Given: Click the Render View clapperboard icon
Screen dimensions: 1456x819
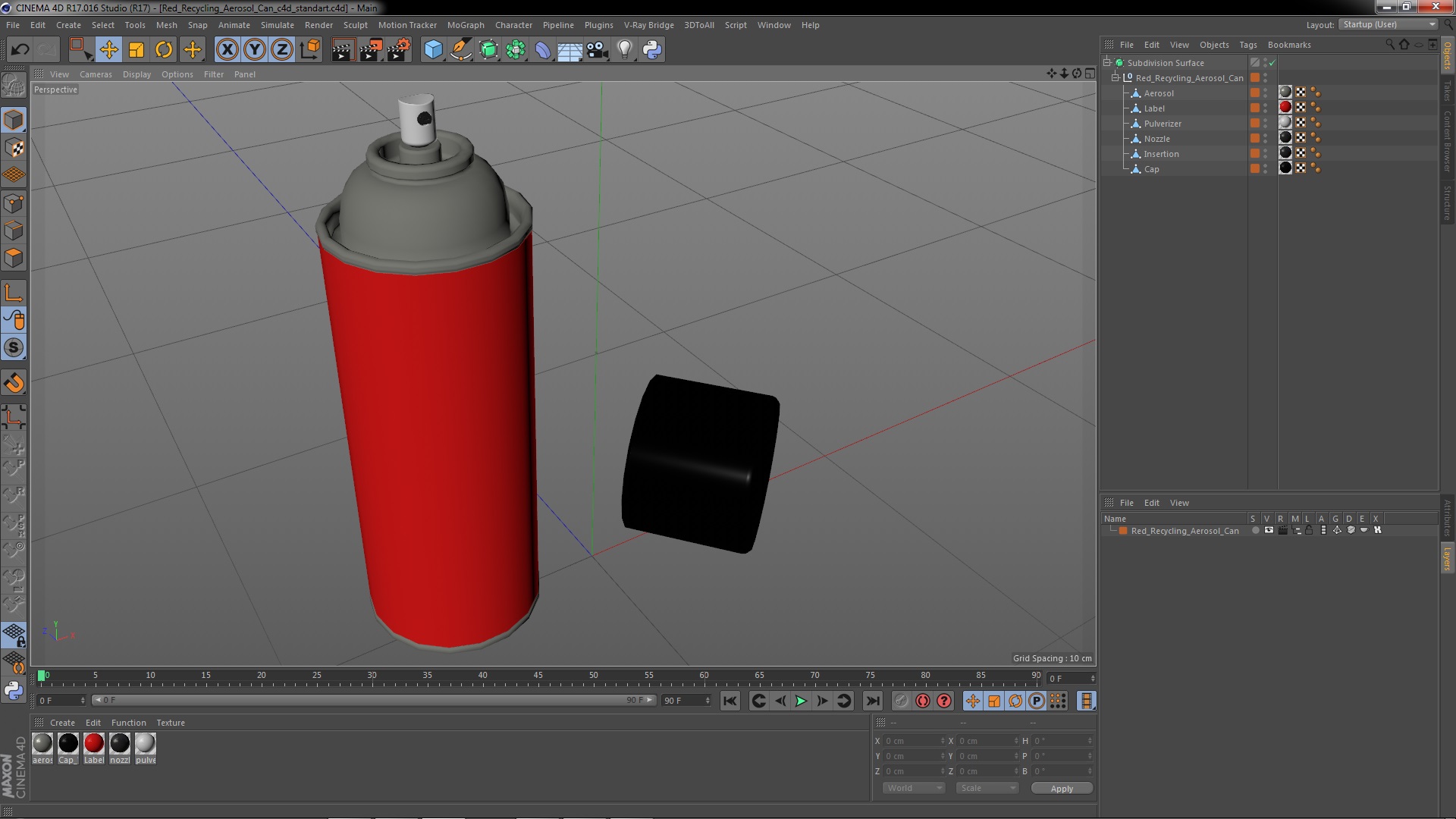Looking at the screenshot, I should pyautogui.click(x=343, y=50).
